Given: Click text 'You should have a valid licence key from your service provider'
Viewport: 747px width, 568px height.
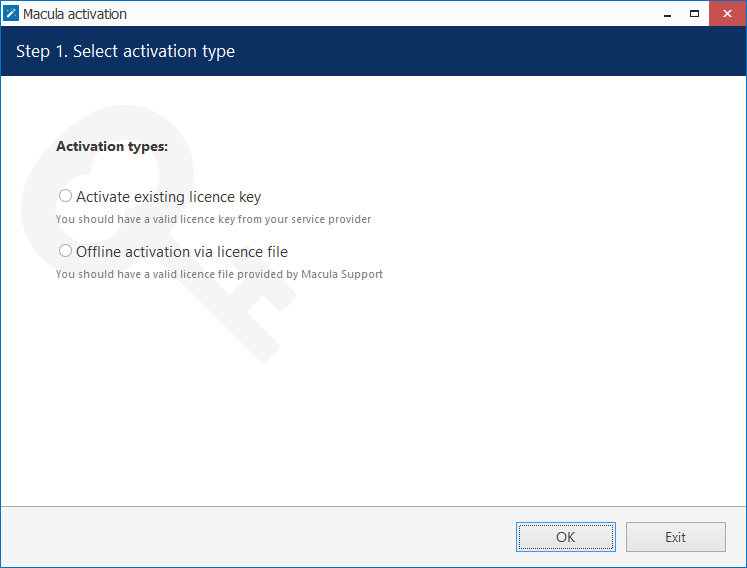Looking at the screenshot, I should coord(213,219).
